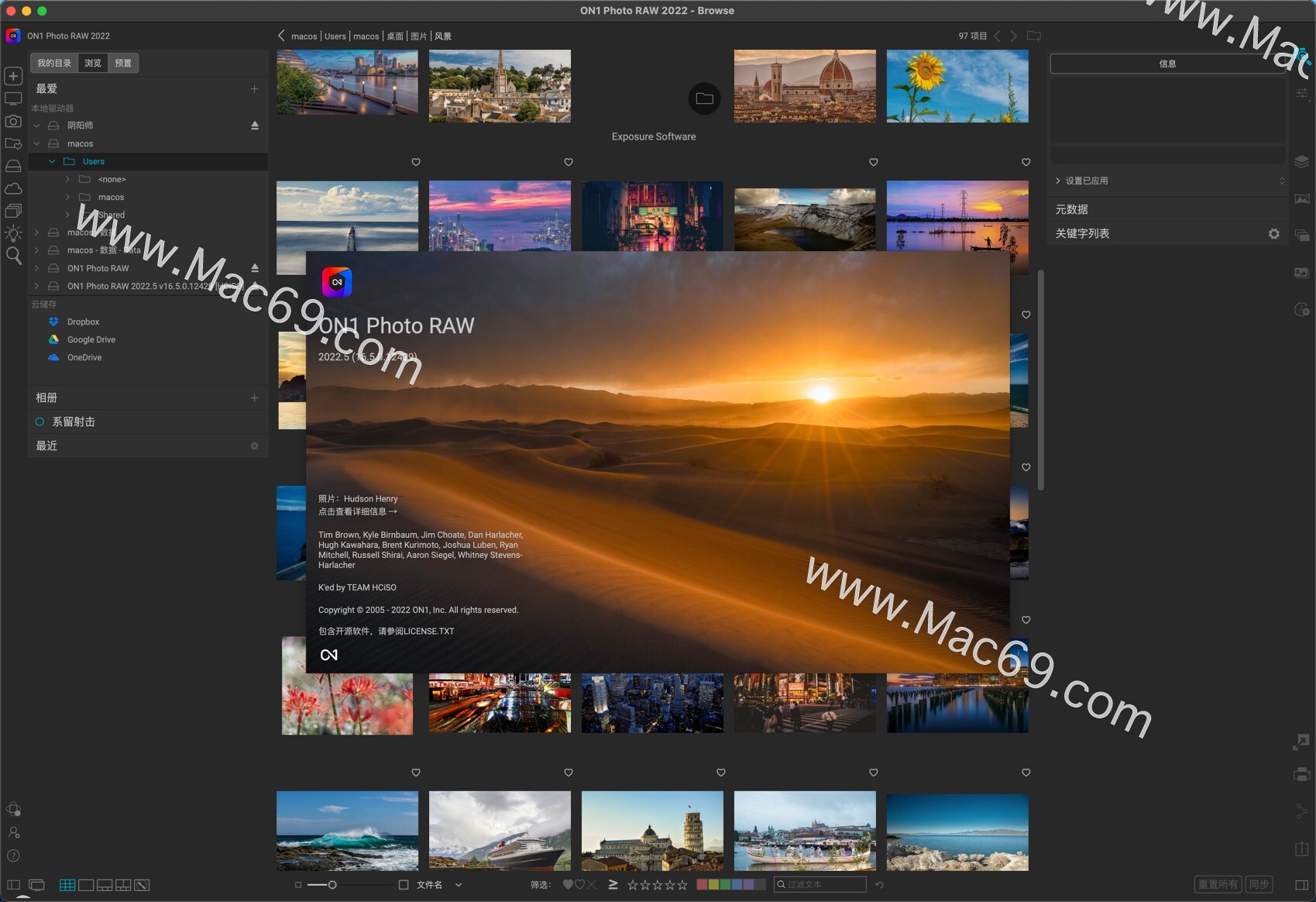Toggle the liked heart filter
This screenshot has width=1316, height=902.
568,884
